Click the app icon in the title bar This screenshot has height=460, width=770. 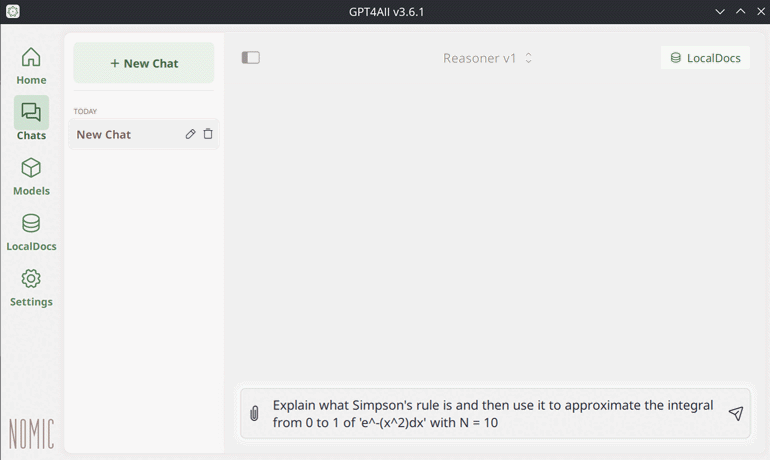click(13, 11)
